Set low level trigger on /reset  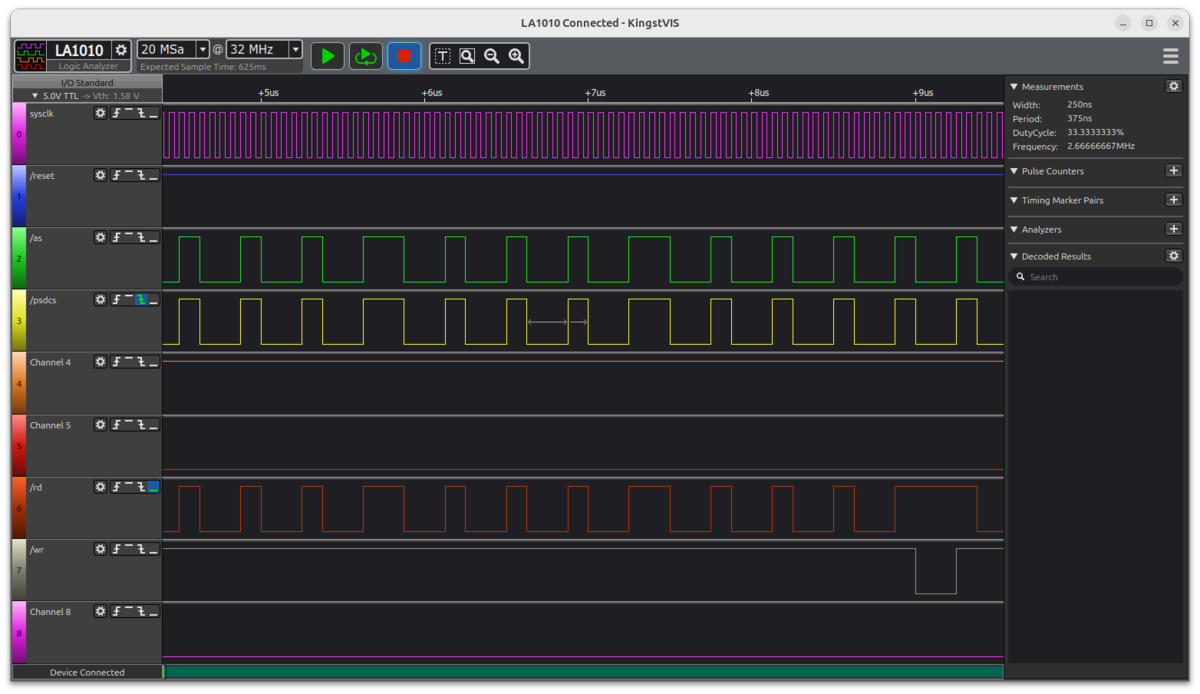pos(153,175)
